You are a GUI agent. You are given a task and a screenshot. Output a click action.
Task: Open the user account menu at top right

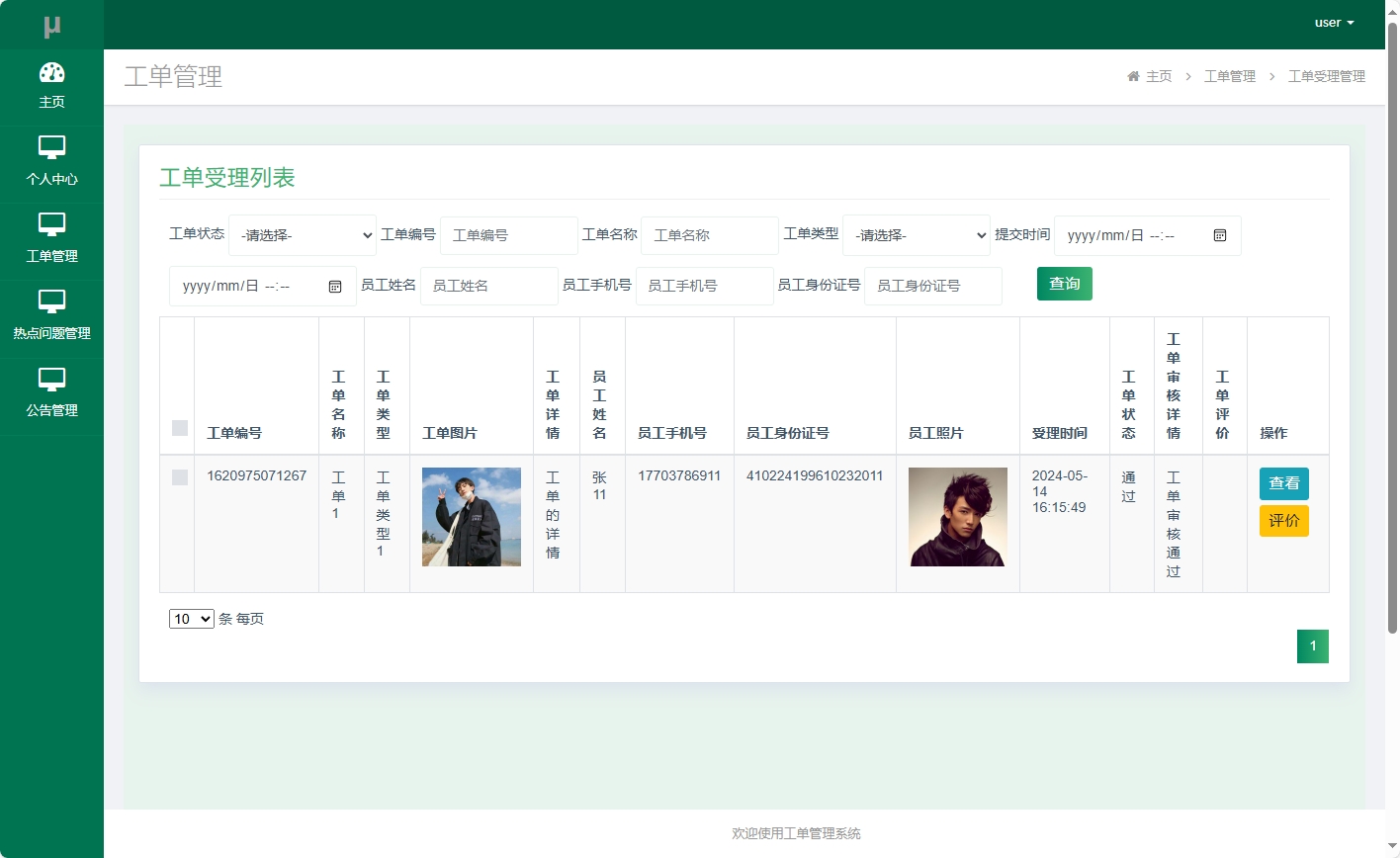click(1333, 22)
